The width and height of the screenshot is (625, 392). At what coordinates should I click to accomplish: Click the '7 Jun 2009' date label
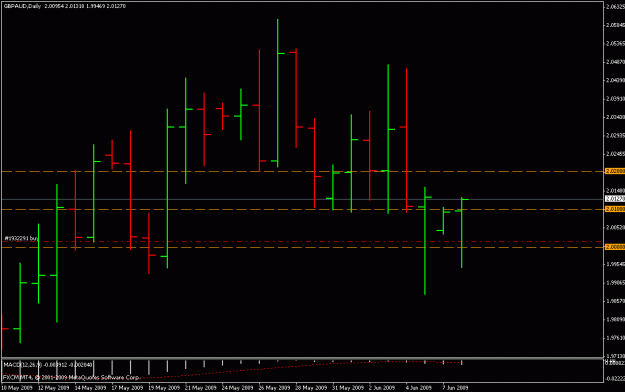click(x=455, y=388)
